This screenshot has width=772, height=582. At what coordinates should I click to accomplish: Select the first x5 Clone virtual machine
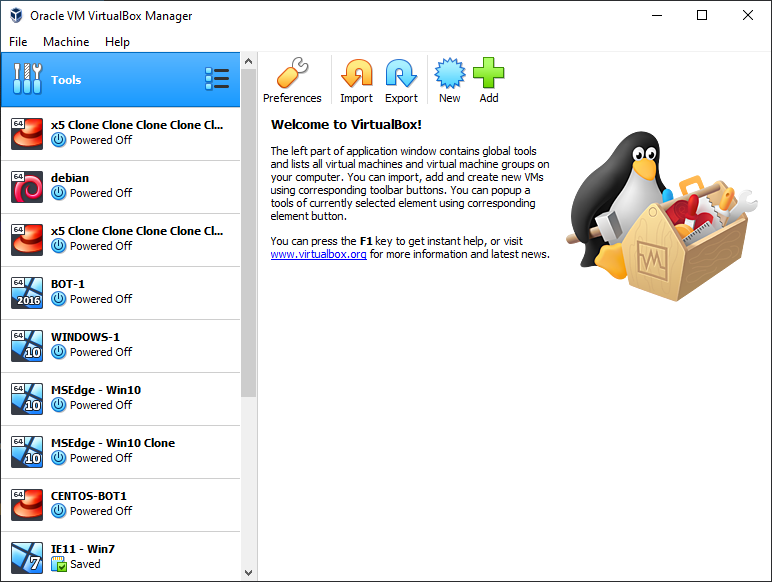point(120,133)
